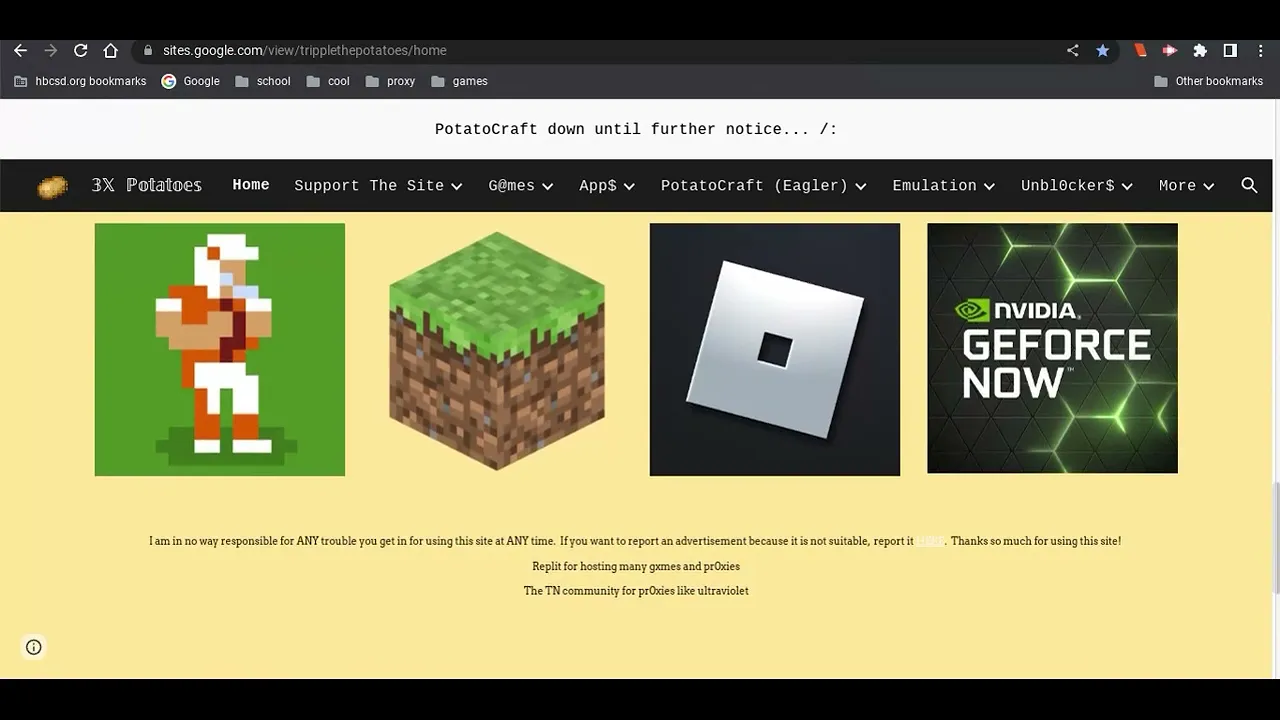Open the NVIDIA GeForce Now tile
The image size is (1280, 720).
point(1052,348)
